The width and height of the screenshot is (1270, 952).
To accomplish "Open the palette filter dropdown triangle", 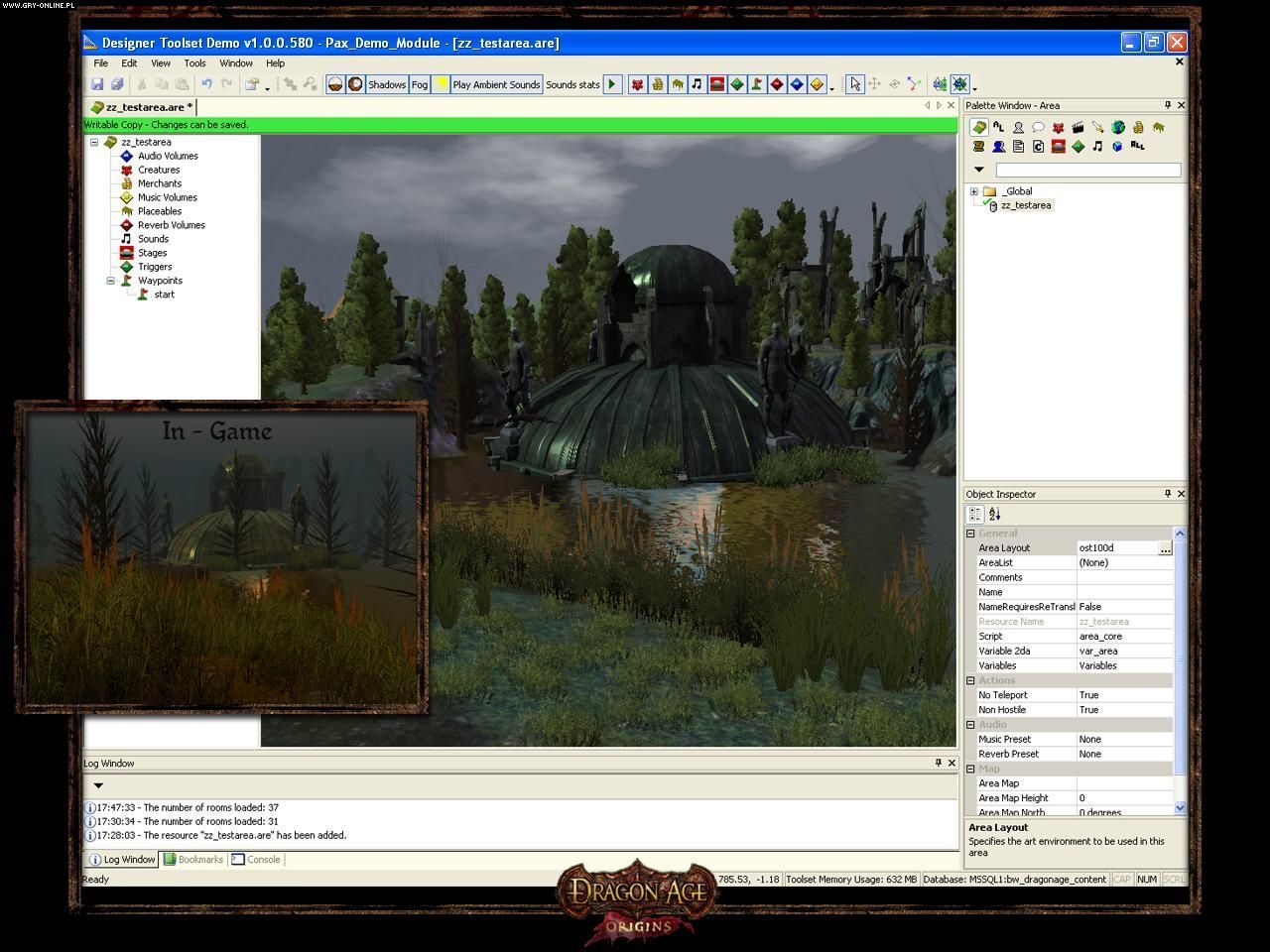I will coord(978,170).
